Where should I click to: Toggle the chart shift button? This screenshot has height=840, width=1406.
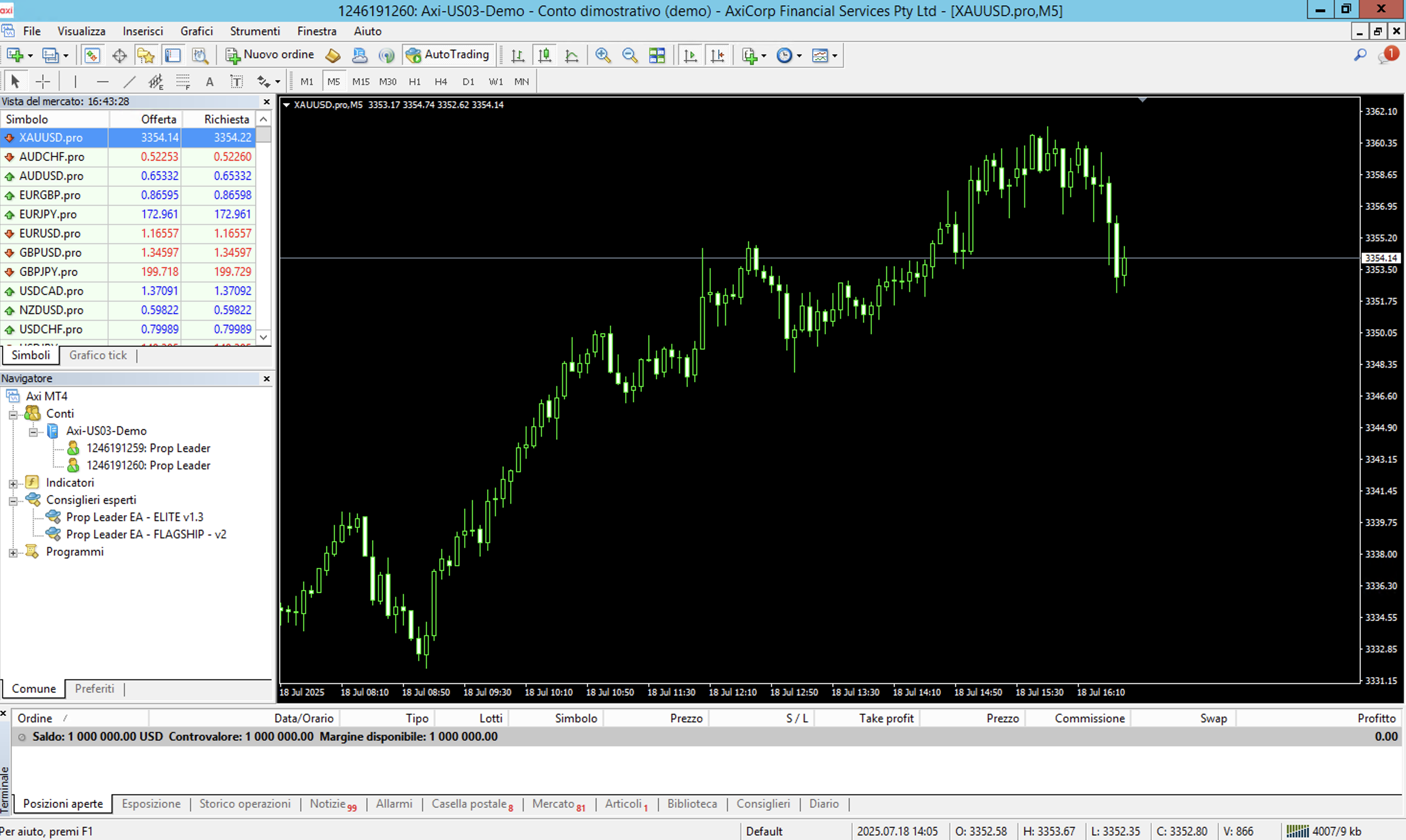tap(717, 55)
